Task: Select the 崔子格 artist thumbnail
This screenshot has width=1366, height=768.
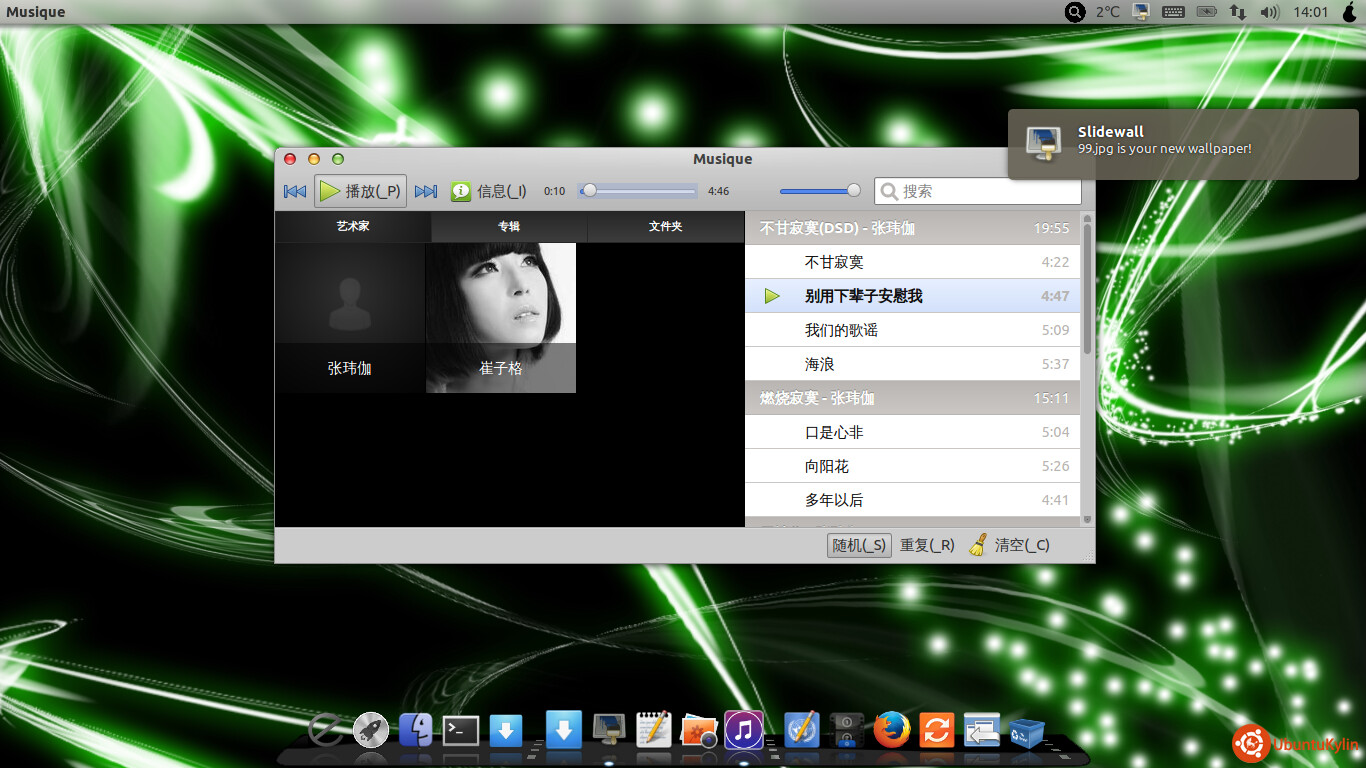Action: (x=501, y=318)
